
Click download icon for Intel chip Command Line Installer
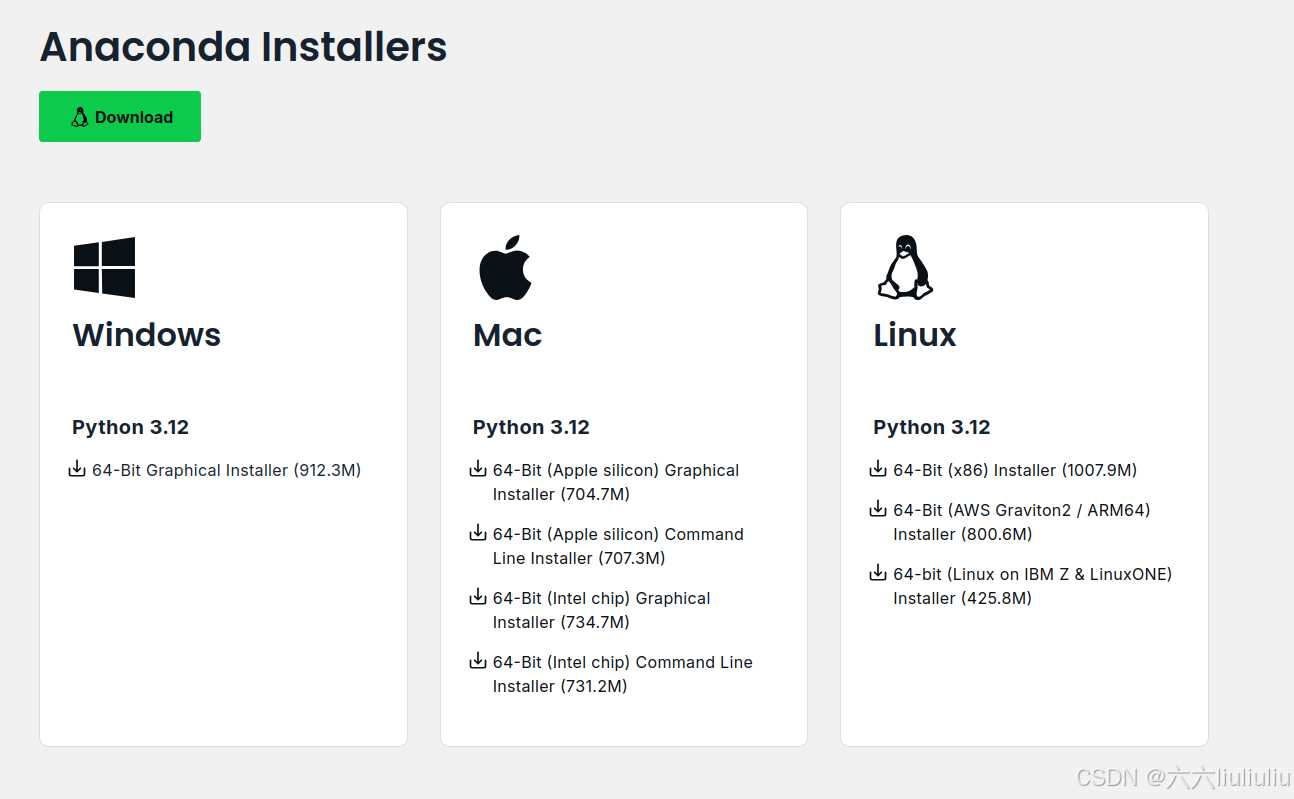pyautogui.click(x=478, y=660)
